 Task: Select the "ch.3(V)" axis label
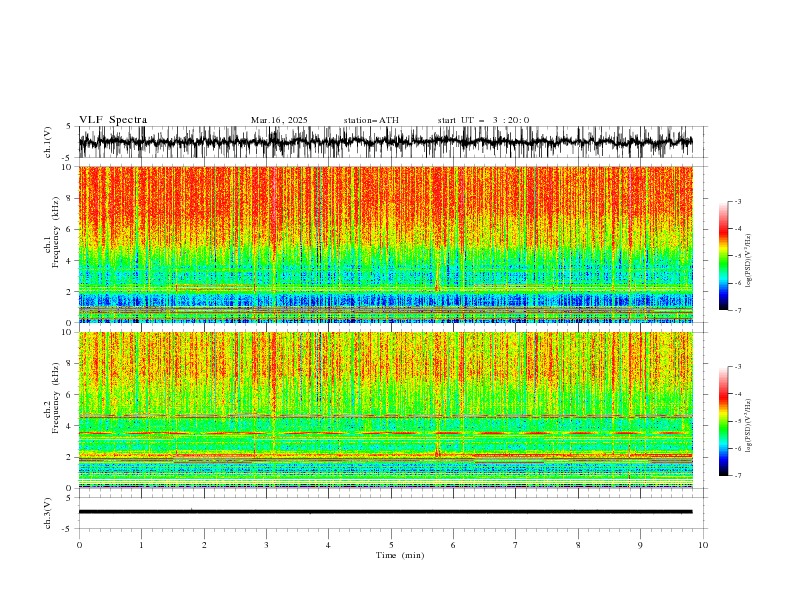coord(48,513)
